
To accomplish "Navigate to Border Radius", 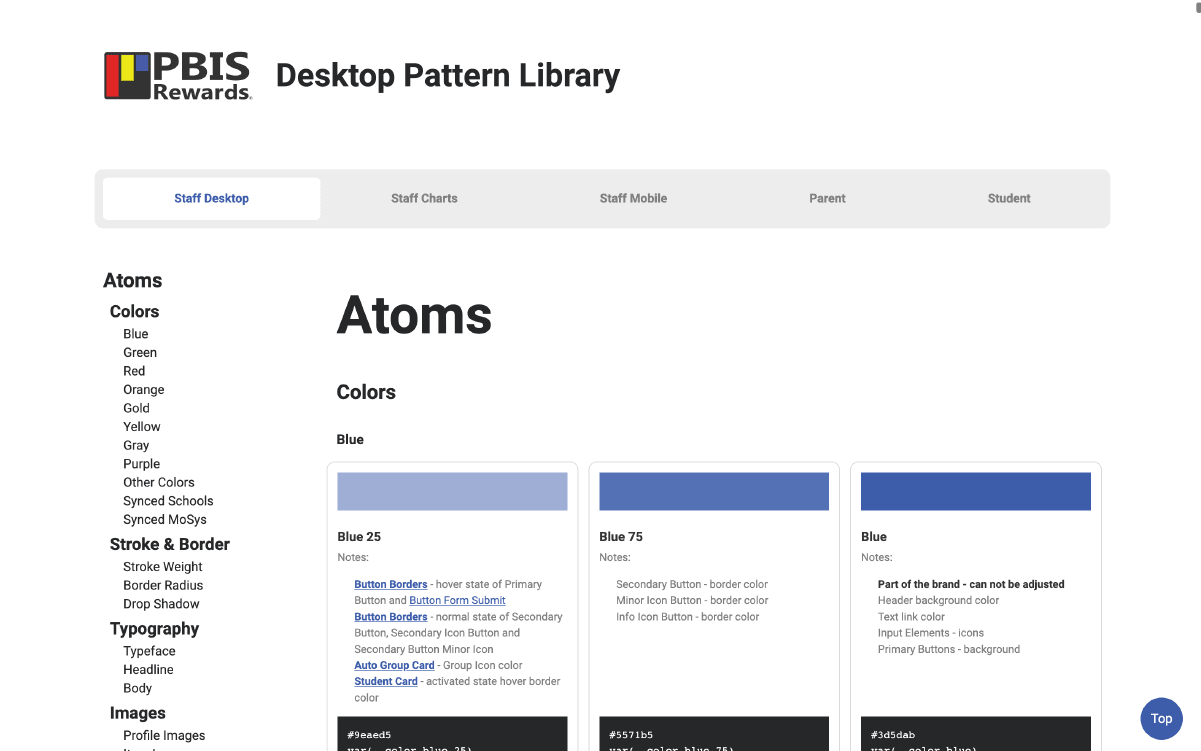I will (161, 585).
